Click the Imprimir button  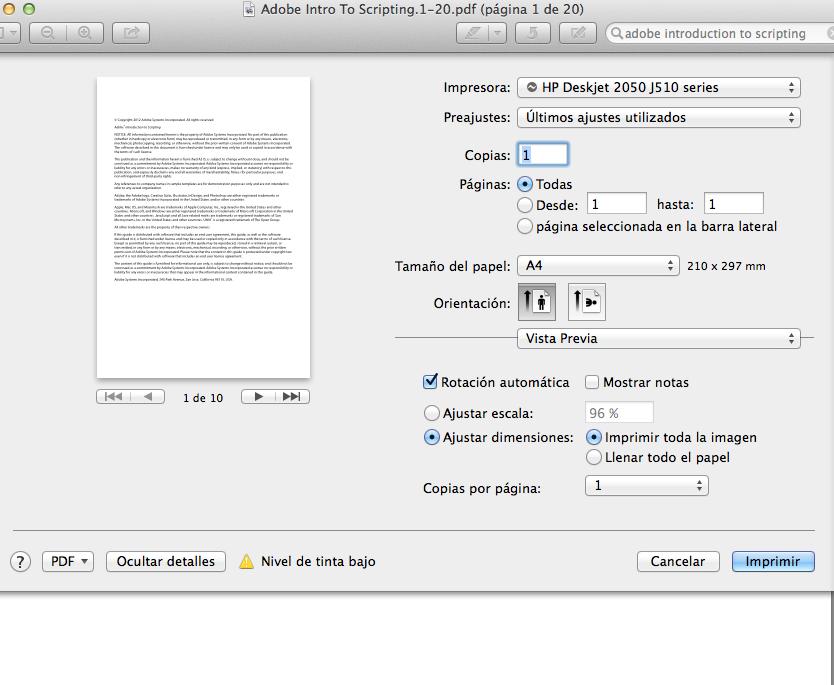coord(772,561)
